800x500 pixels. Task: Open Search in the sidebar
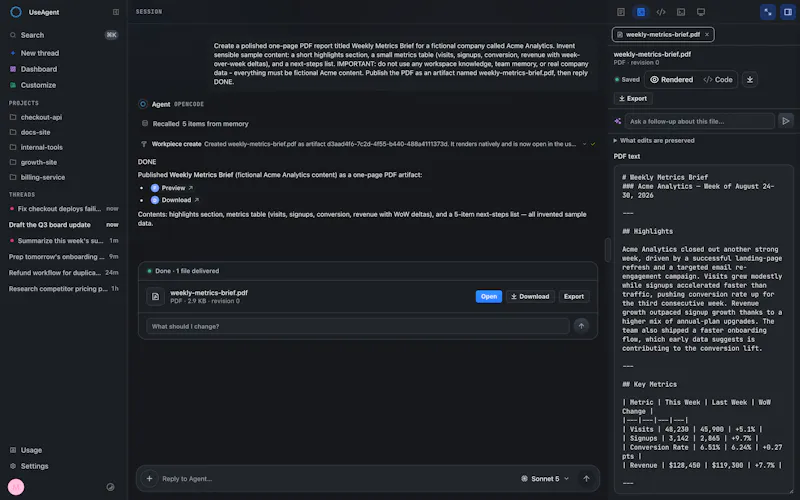coord(63,35)
